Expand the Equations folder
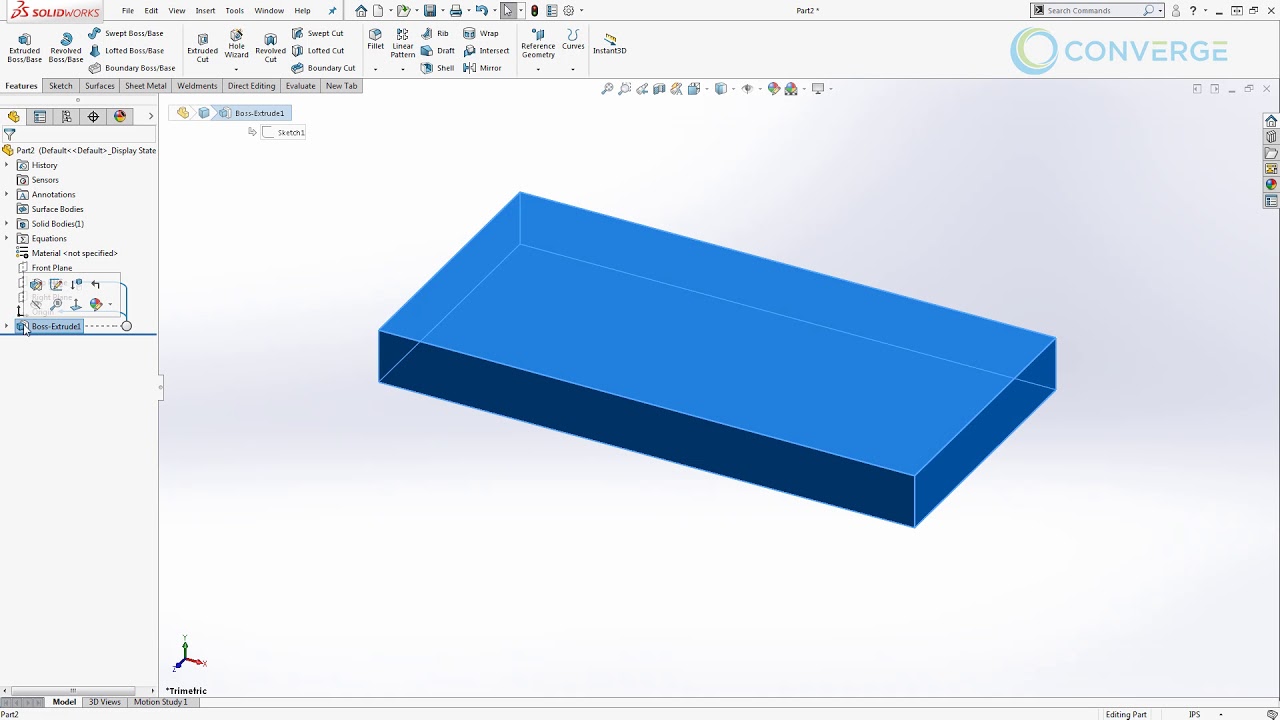 (7, 239)
